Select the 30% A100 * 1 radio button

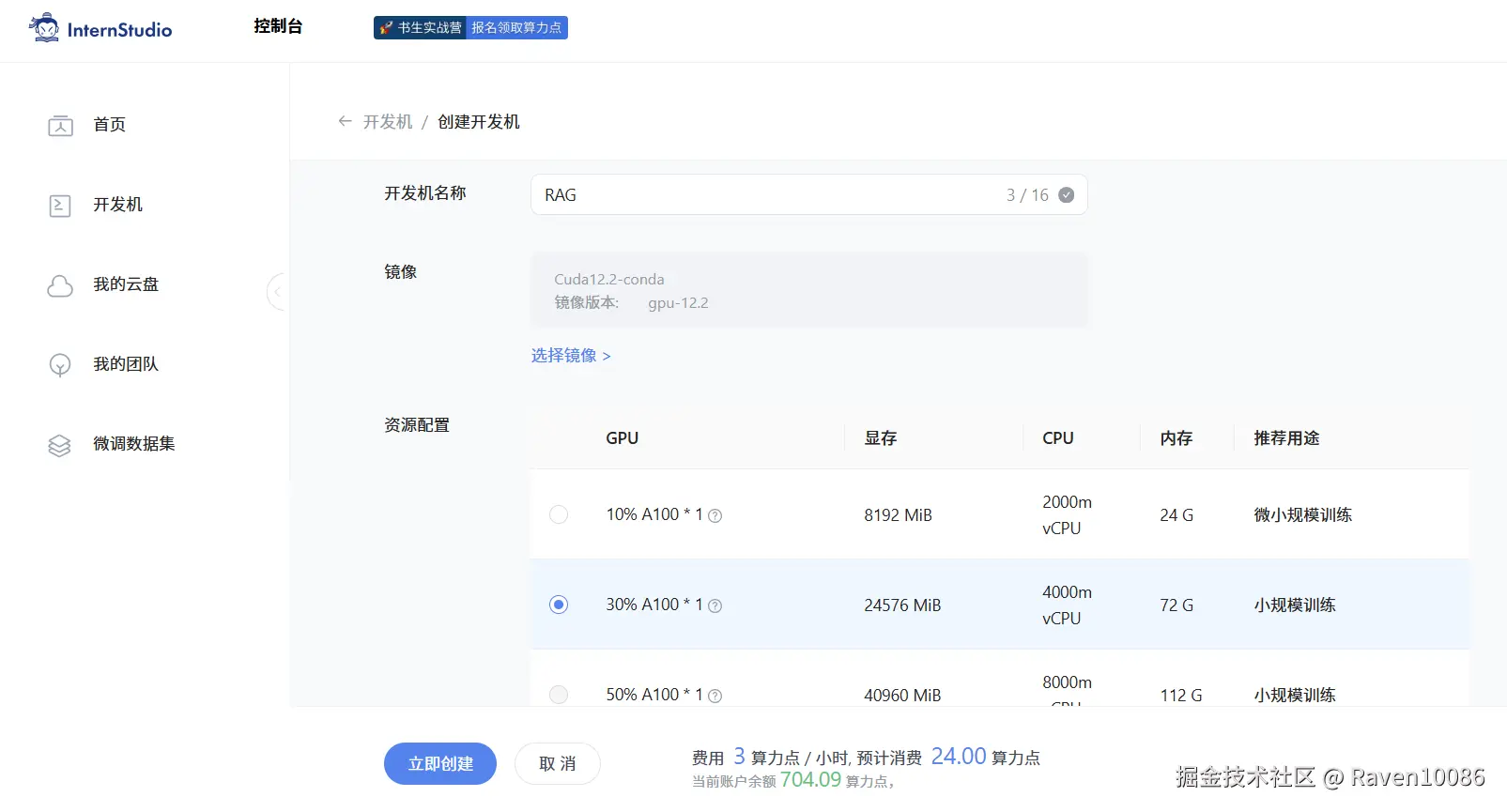point(559,605)
